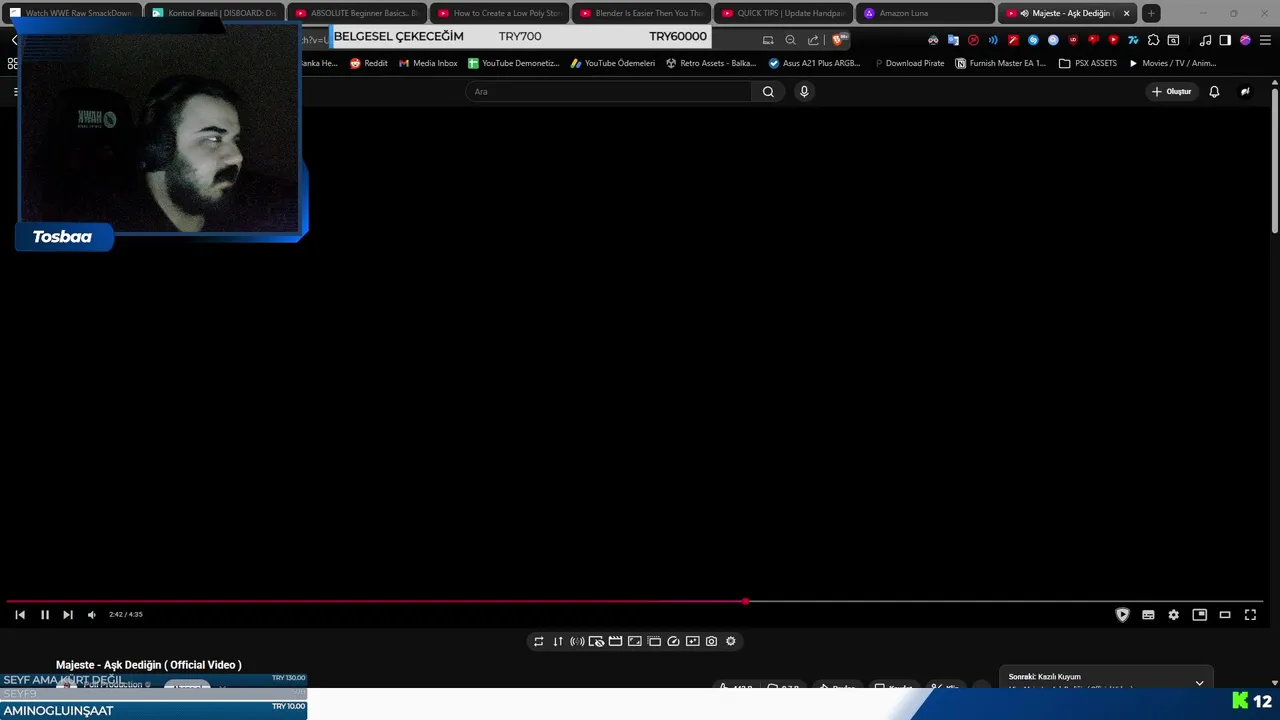Viewport: 1280px width, 720px height.
Task: Open YouTube notifications bell
Action: click(x=1214, y=91)
